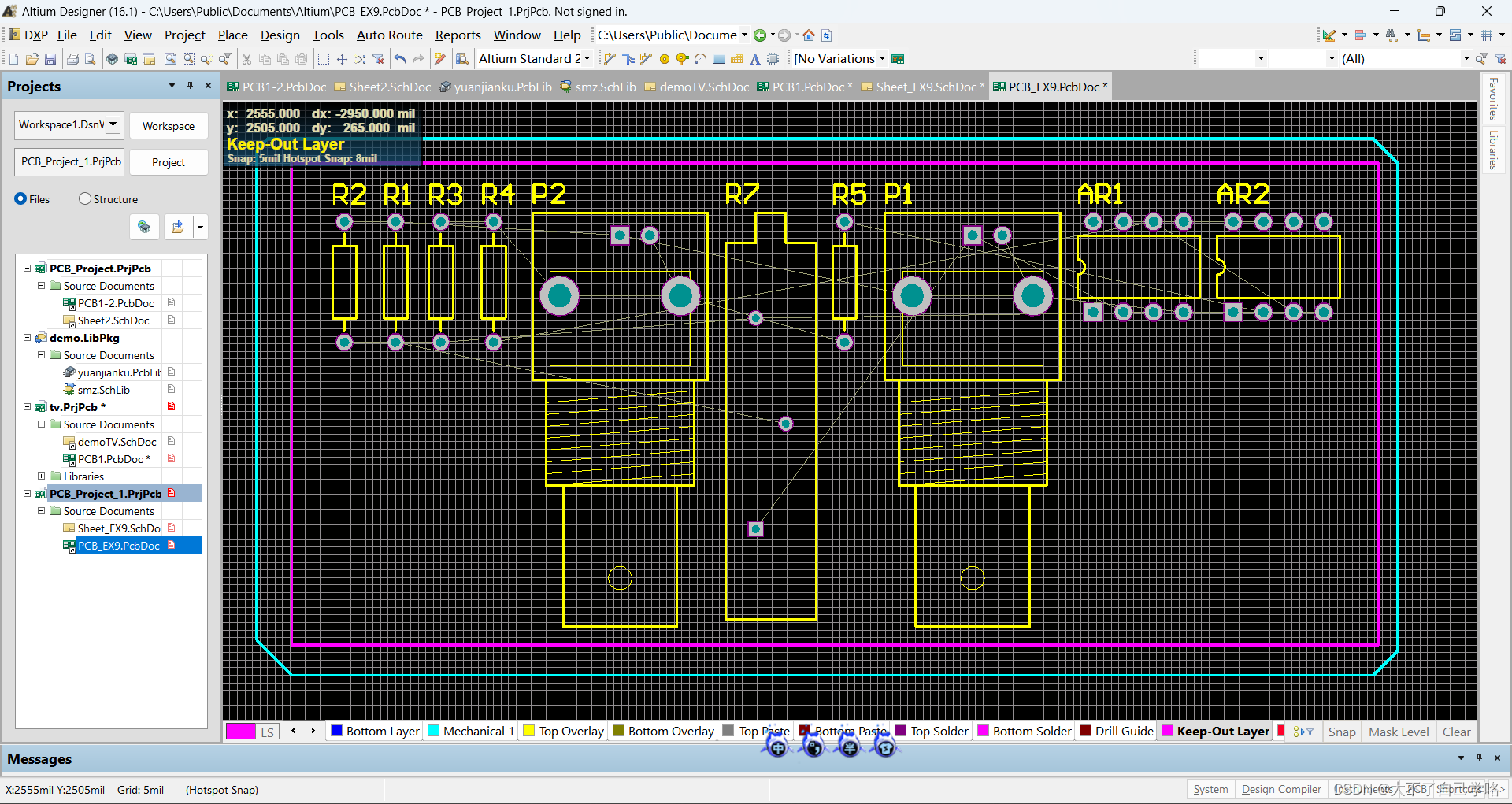Screen dimensions: 1512x804
Task: Open the (All) filter dropdown
Action: coord(1466,59)
